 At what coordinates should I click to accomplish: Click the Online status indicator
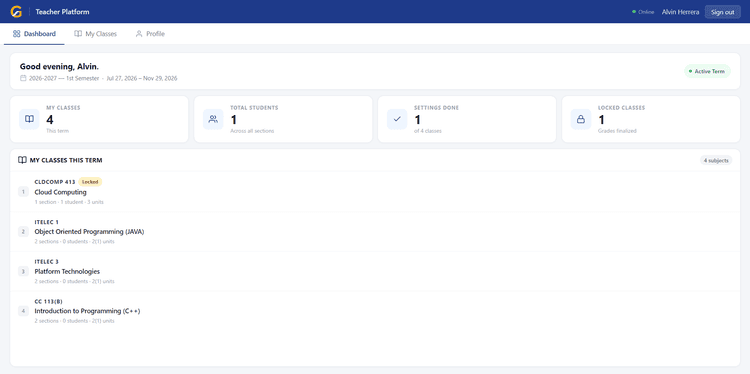coord(643,12)
